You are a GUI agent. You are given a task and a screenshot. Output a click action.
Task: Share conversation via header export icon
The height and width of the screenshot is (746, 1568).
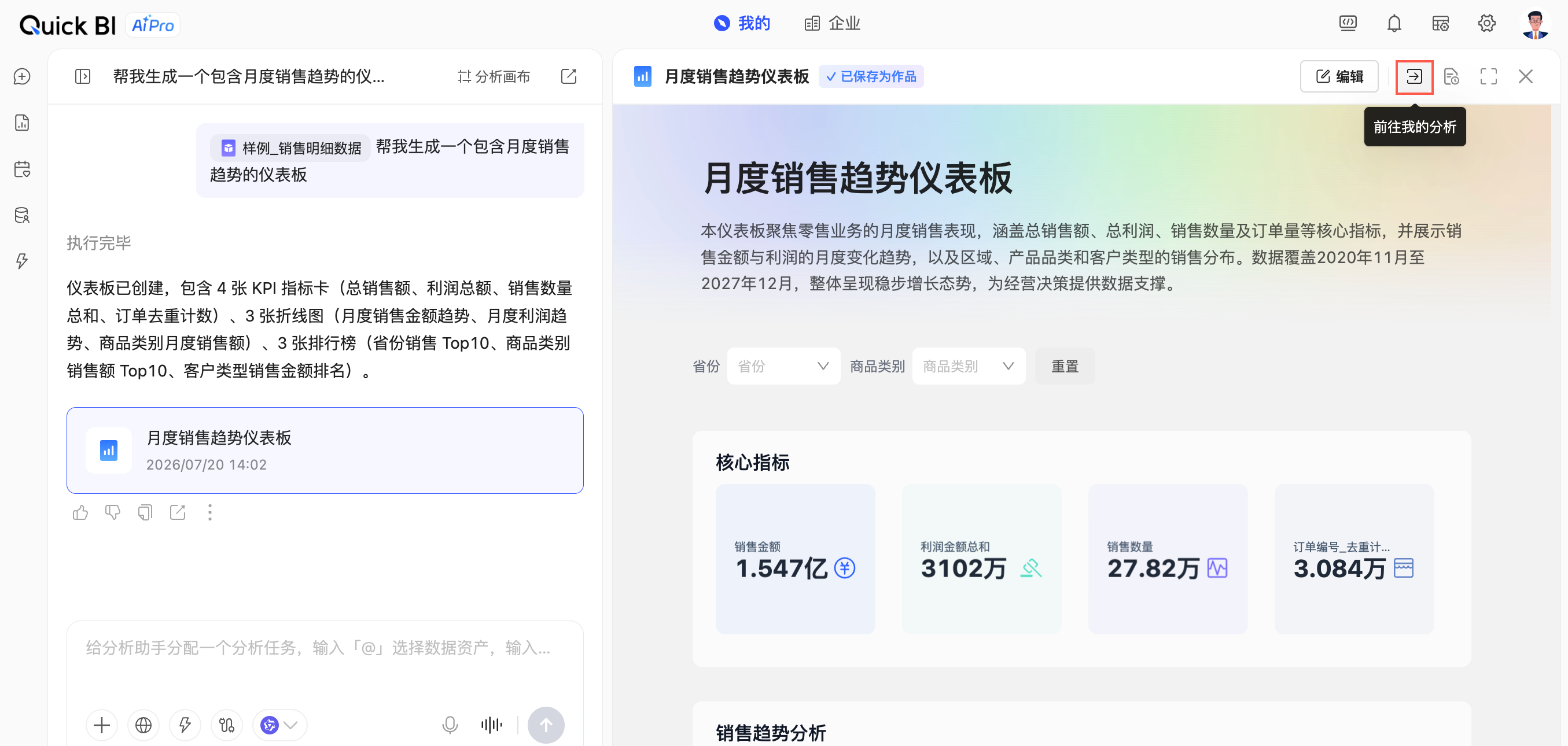569,77
